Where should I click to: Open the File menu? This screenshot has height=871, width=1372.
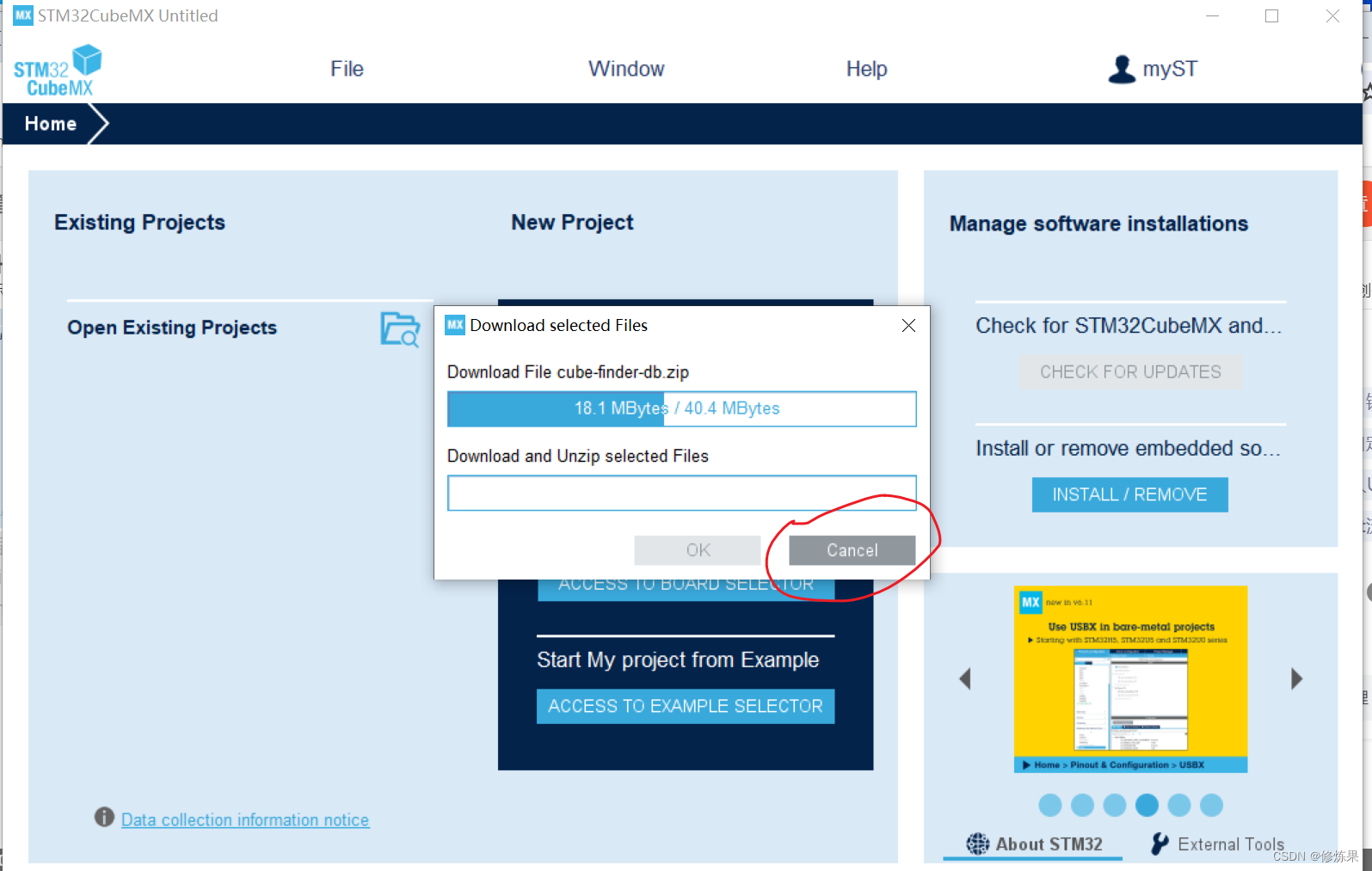point(347,69)
